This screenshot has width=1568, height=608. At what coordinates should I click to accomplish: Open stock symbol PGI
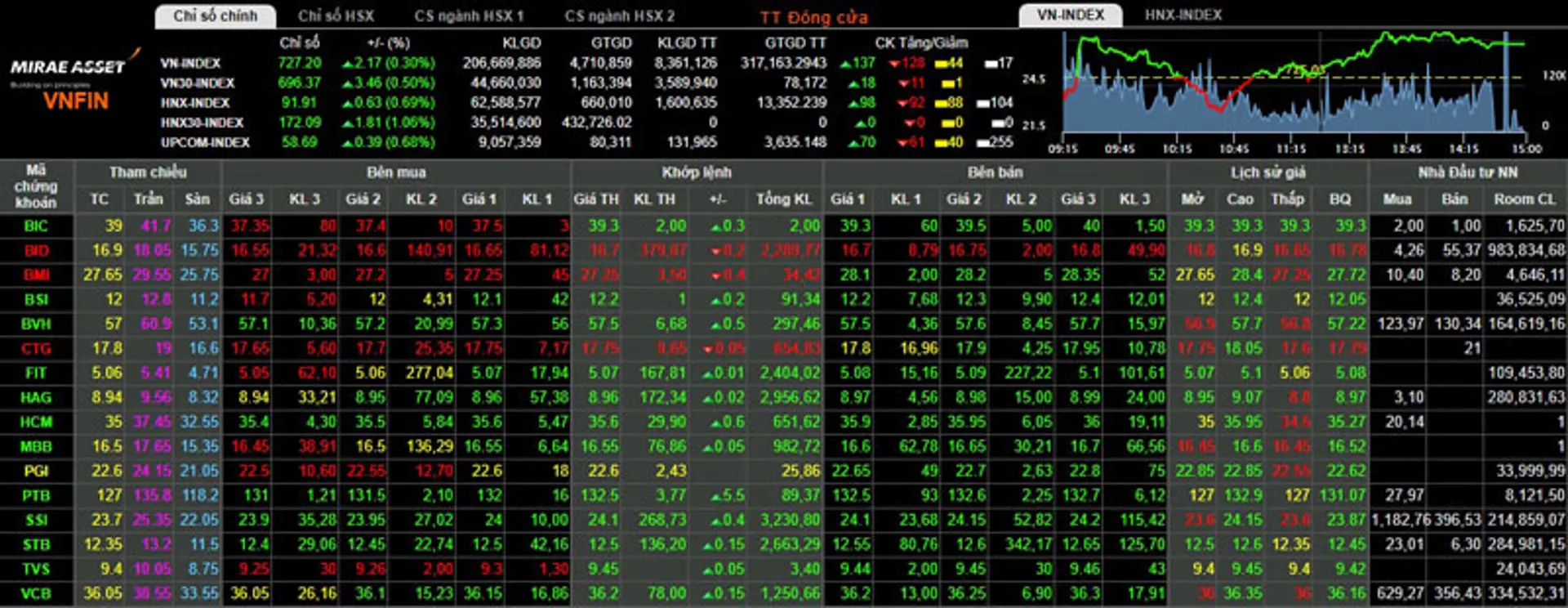[36, 472]
